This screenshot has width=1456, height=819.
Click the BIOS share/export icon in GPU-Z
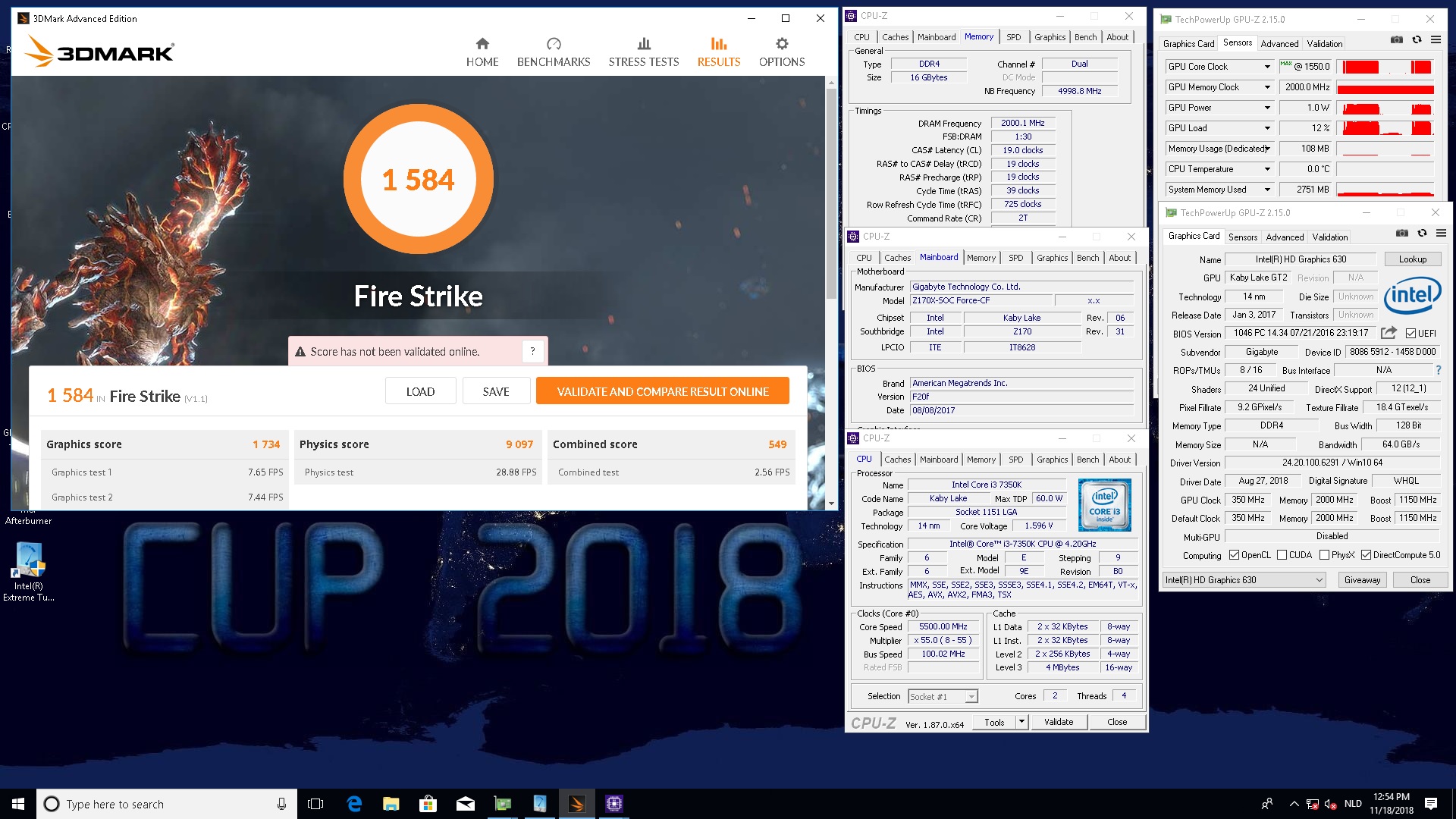click(x=1389, y=332)
